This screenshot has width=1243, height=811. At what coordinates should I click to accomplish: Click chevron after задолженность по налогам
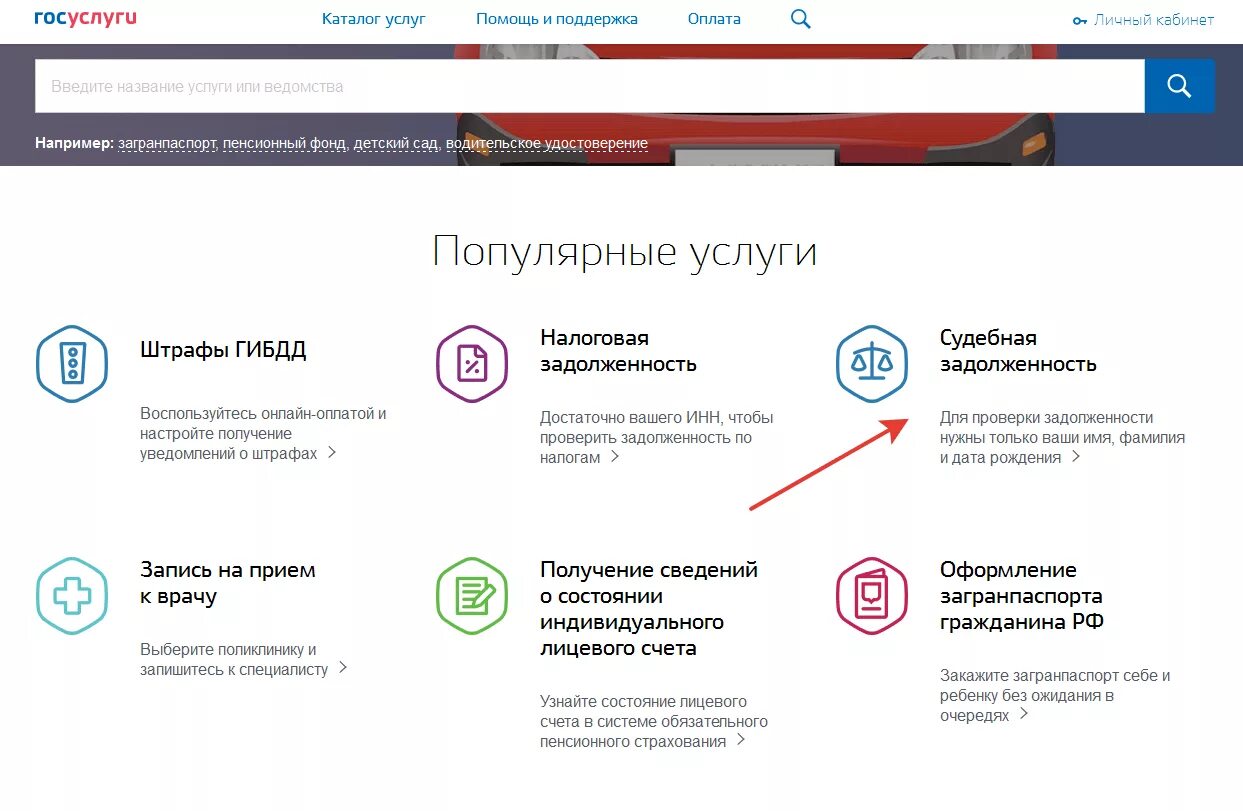point(615,457)
